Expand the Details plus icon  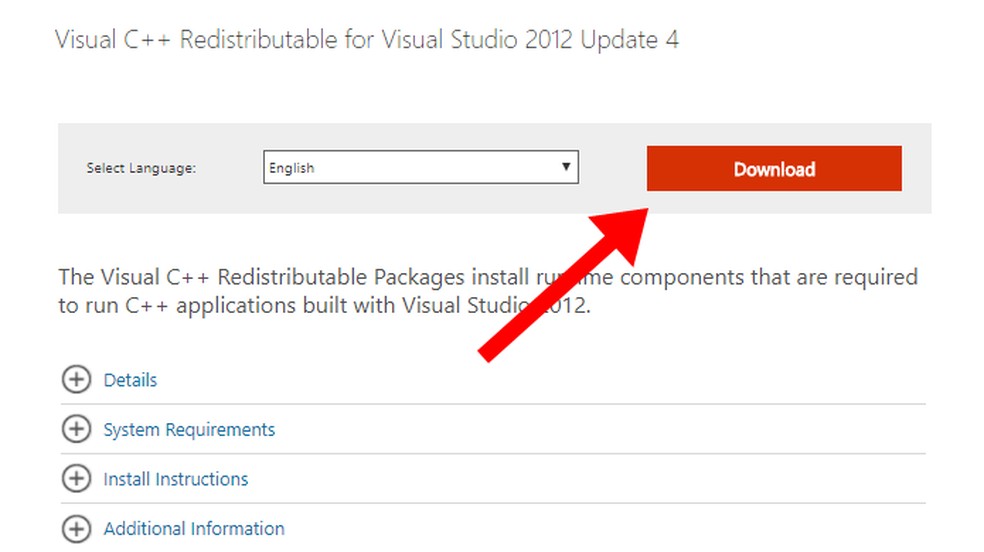[x=76, y=380]
